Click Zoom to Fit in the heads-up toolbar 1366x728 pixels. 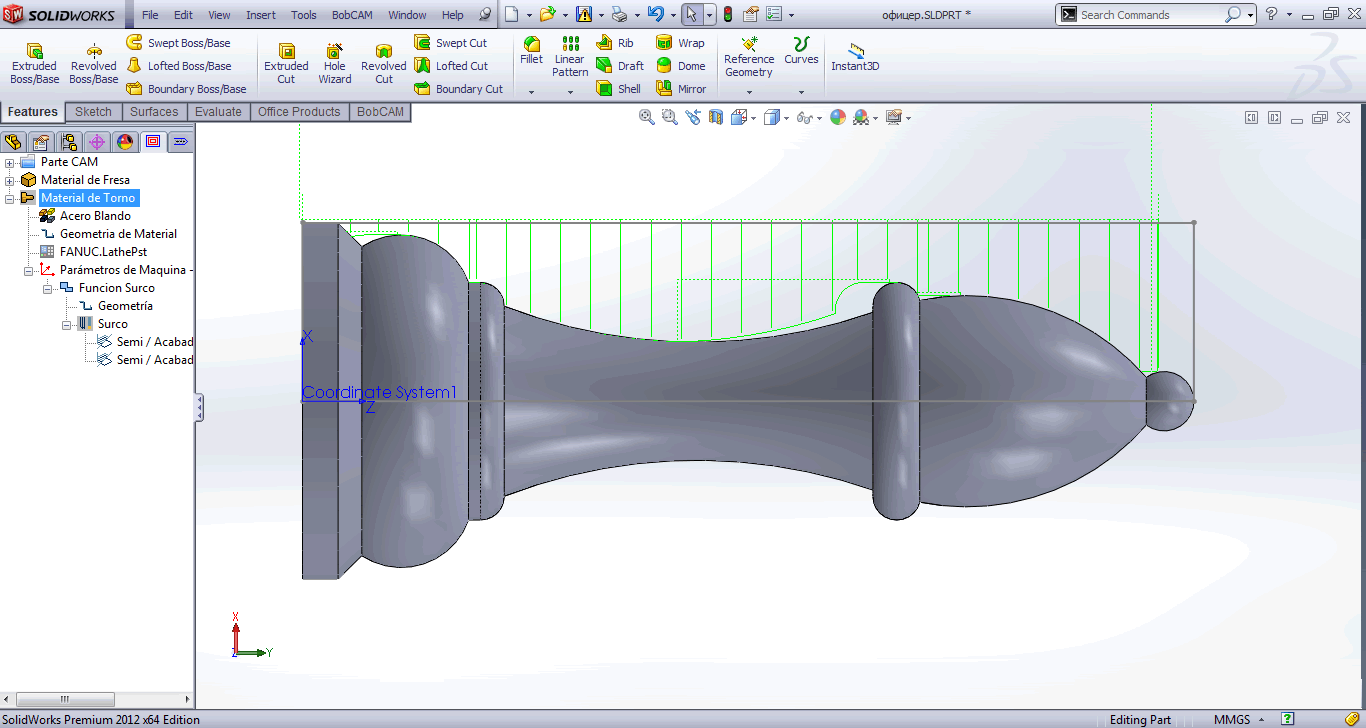(x=646, y=116)
